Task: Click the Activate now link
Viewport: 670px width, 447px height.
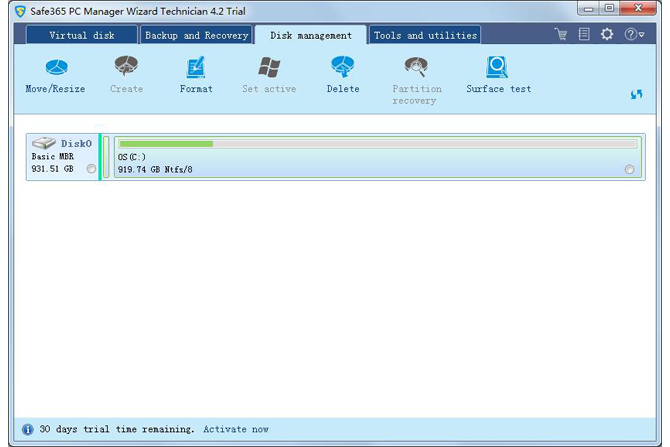Action: coord(236,429)
